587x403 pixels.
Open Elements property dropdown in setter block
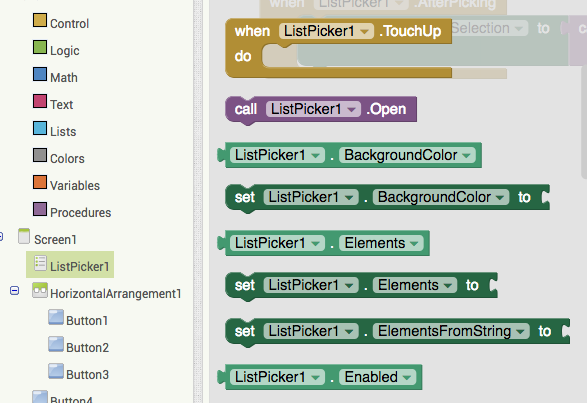tap(415, 285)
